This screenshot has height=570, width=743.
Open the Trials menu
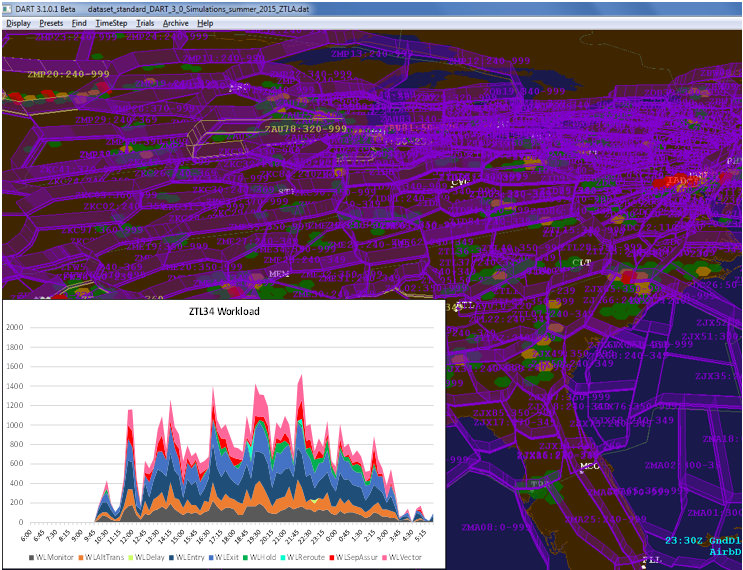145,23
